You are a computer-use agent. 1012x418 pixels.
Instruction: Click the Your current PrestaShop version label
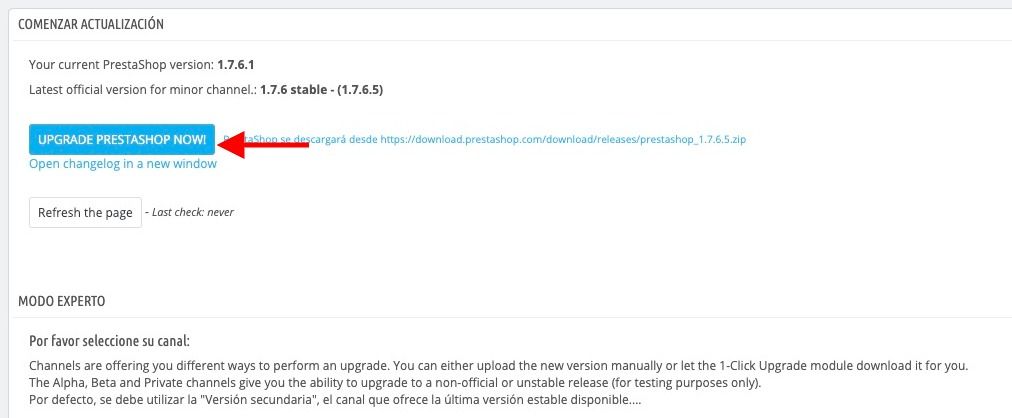pyautogui.click(x=122, y=65)
